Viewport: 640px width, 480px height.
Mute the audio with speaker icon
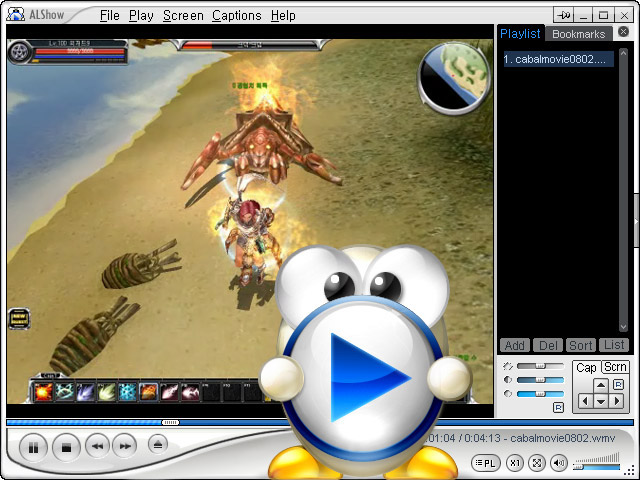559,463
